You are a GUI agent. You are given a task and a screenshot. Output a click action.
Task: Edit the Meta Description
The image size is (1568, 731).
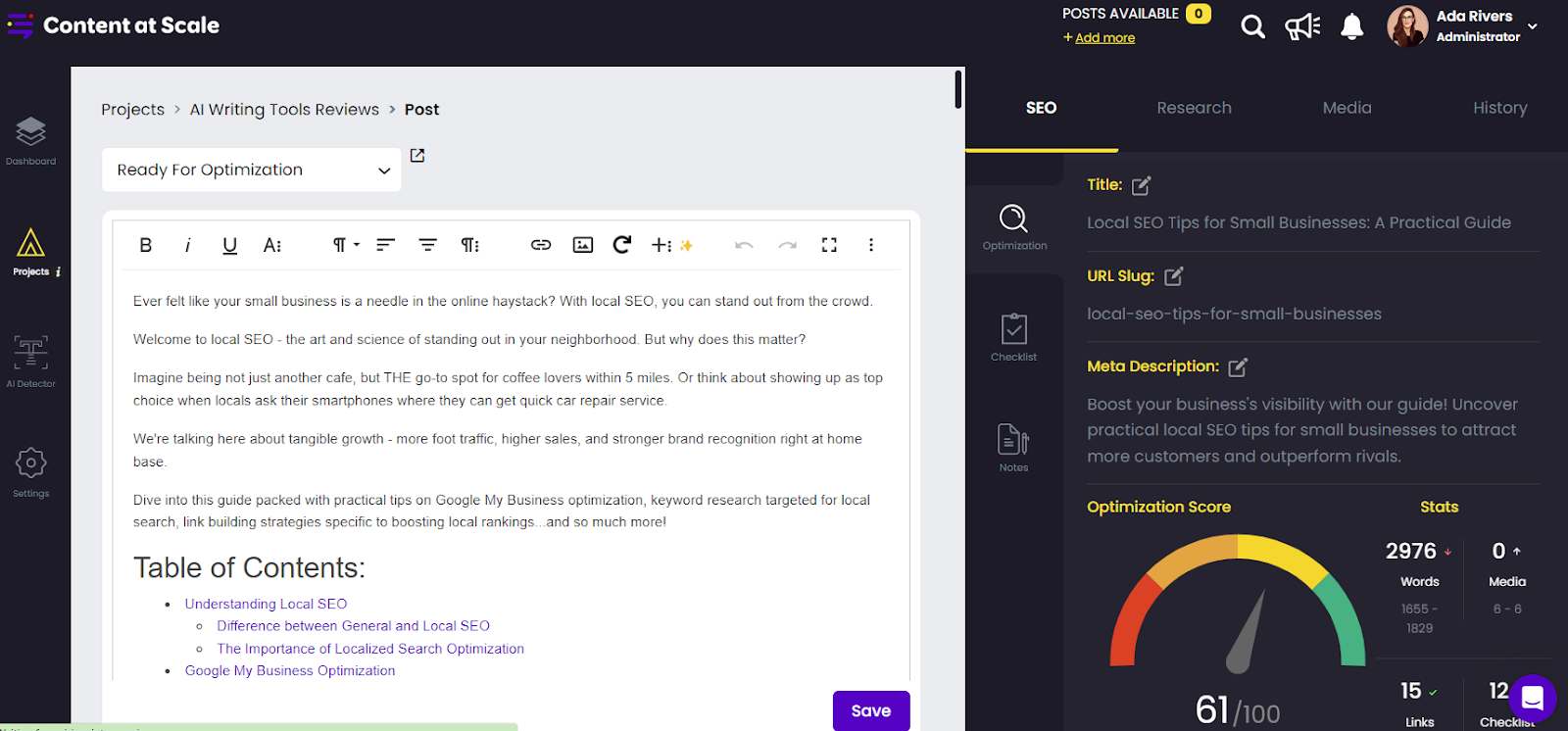coord(1239,367)
